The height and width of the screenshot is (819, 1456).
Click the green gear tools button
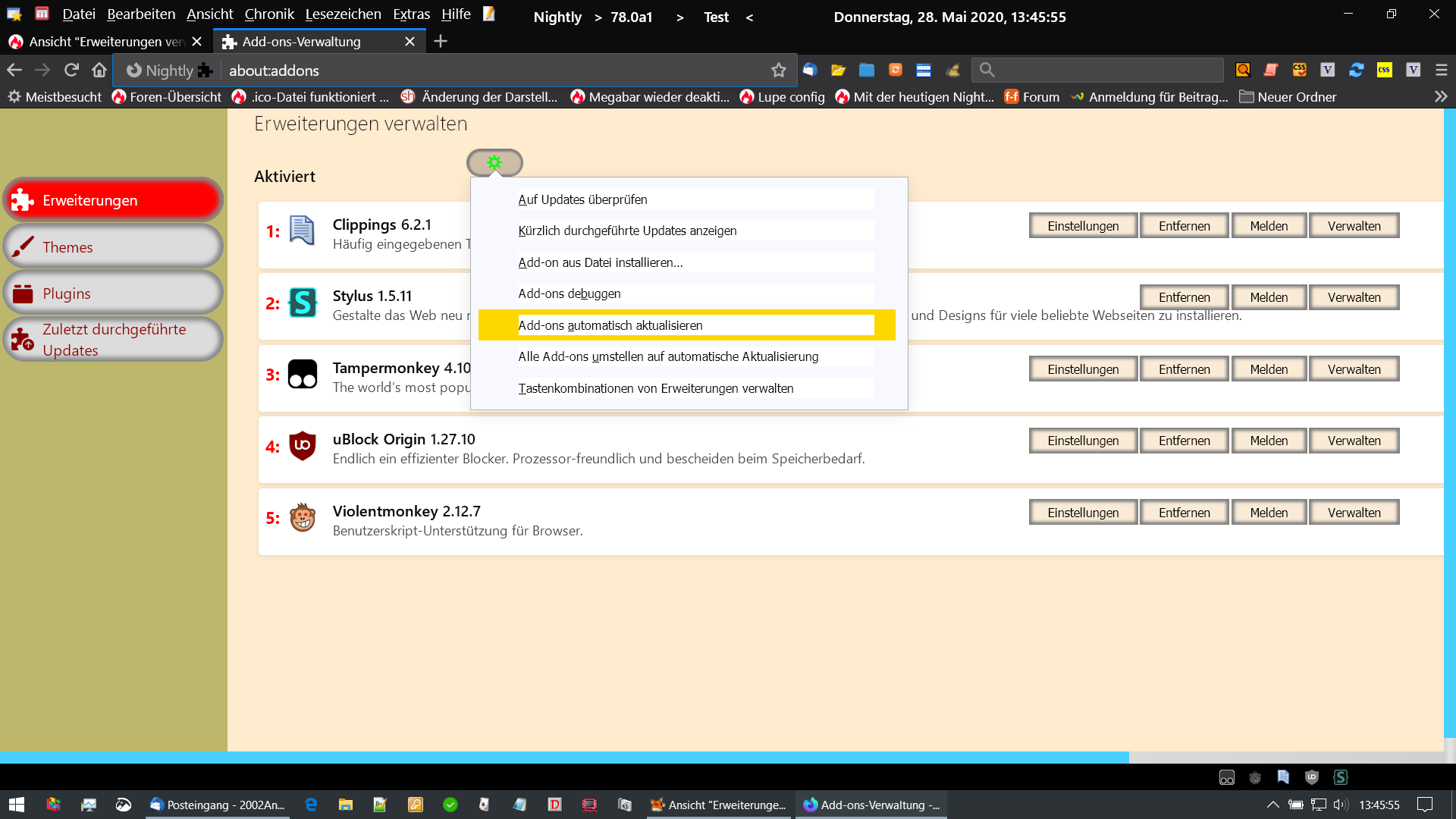pyautogui.click(x=494, y=162)
